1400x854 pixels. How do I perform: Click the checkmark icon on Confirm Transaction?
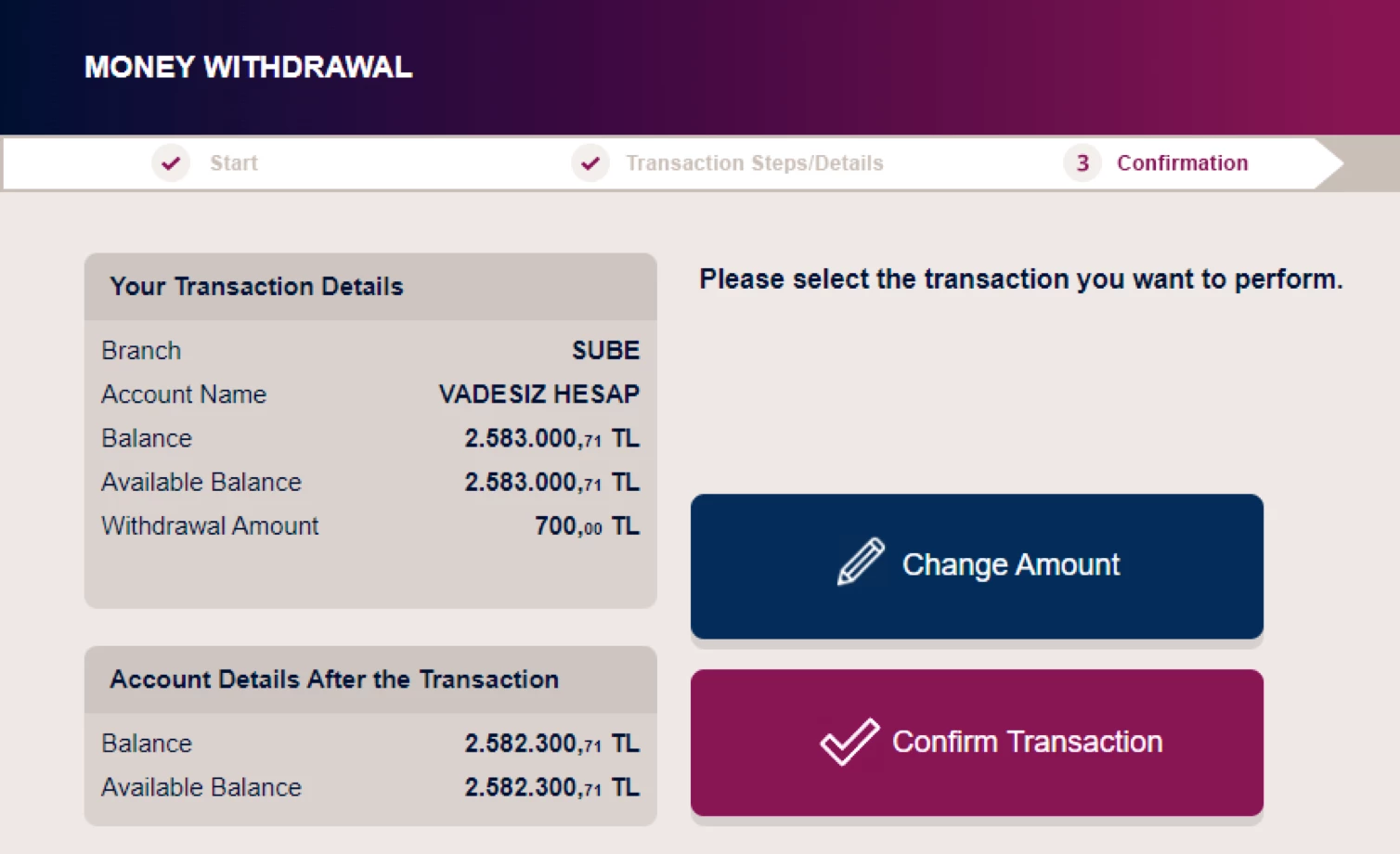(849, 742)
